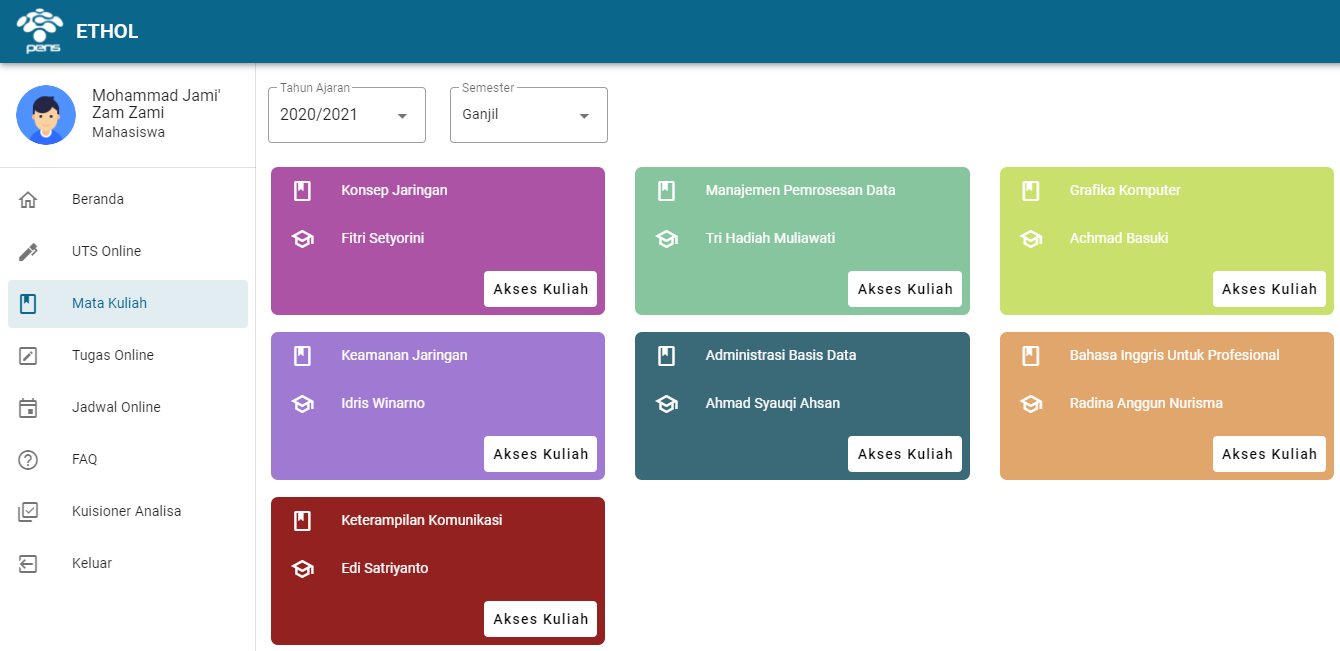The width and height of the screenshot is (1340, 651).
Task: Open the Tahun Ajaran dropdown
Action: coord(346,115)
